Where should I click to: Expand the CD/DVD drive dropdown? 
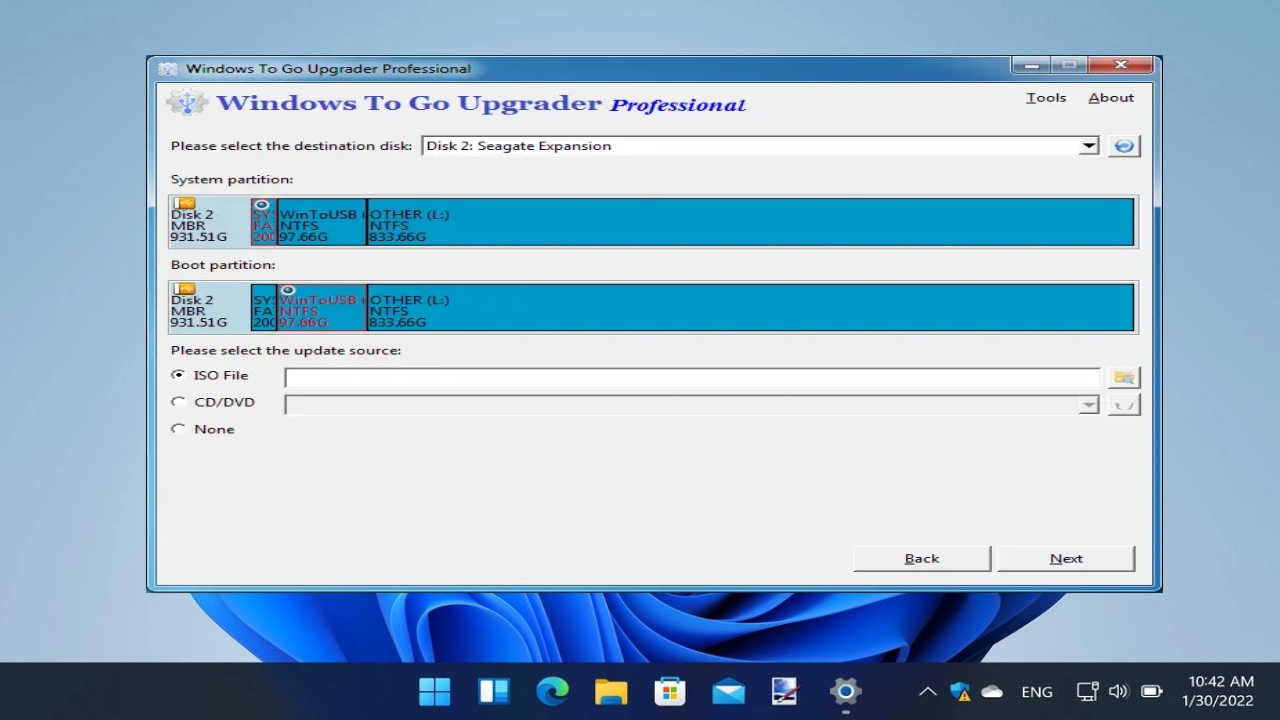[1089, 405]
